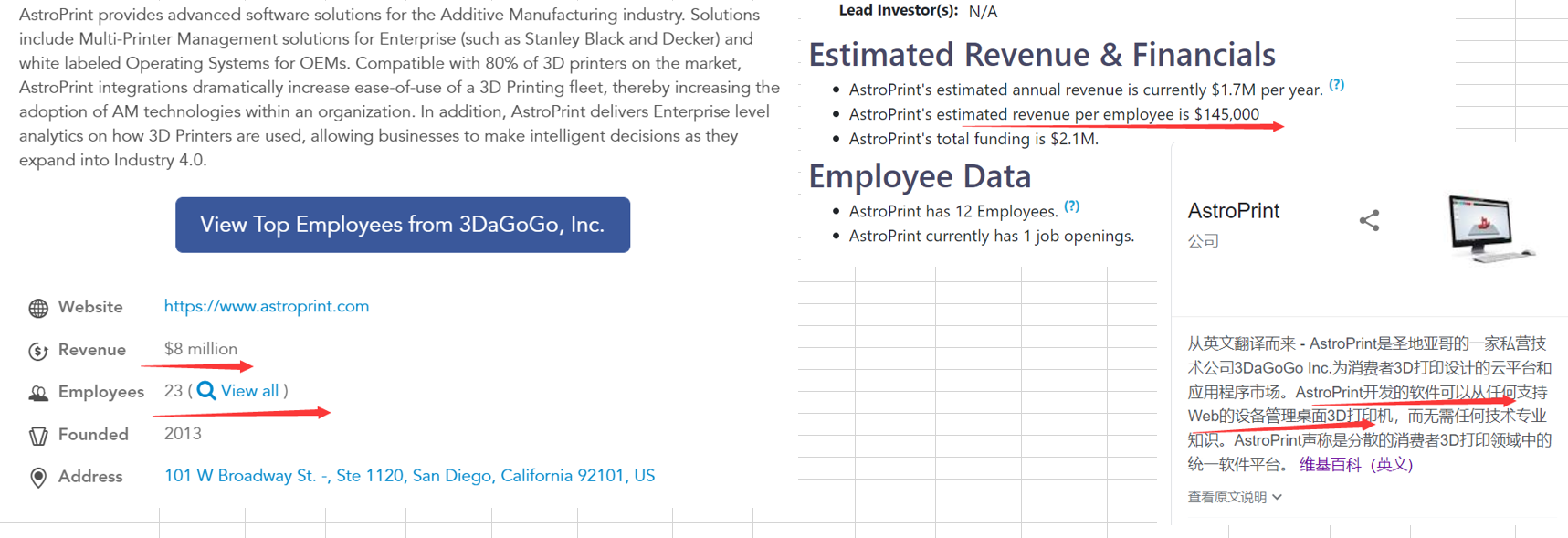
Task: Open the astroprint.com website link
Action: (267, 306)
